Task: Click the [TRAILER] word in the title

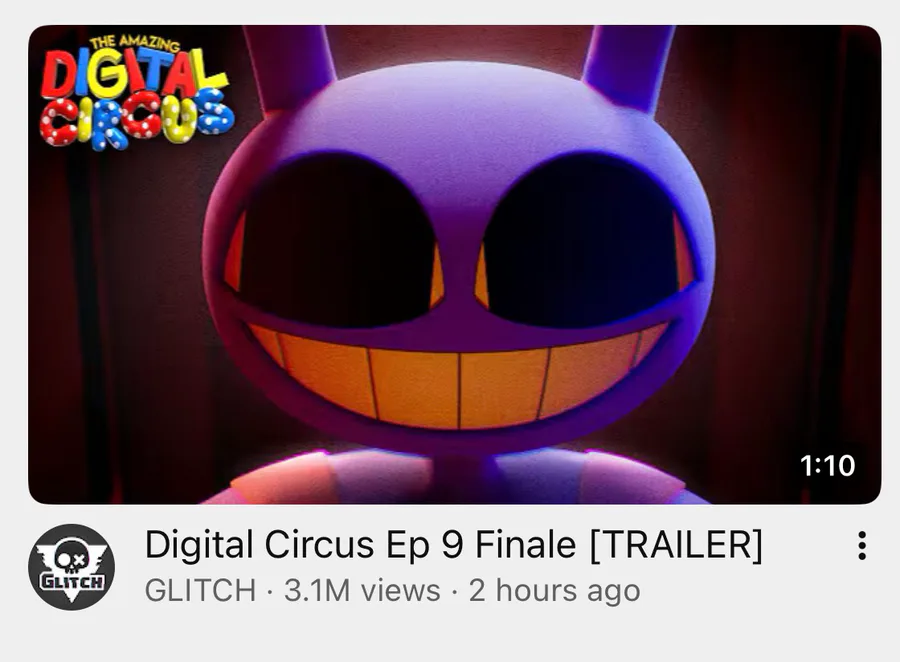Action: tap(676, 544)
